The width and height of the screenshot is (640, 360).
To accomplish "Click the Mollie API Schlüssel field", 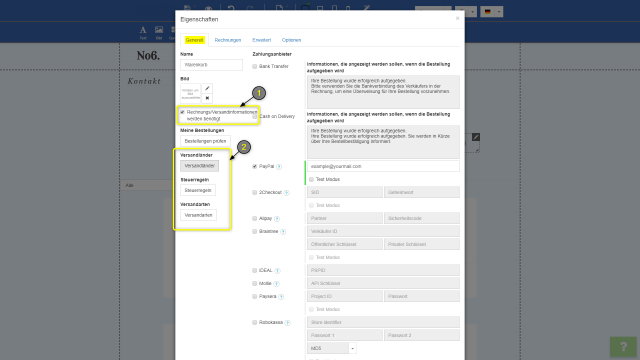I will tap(383, 283).
